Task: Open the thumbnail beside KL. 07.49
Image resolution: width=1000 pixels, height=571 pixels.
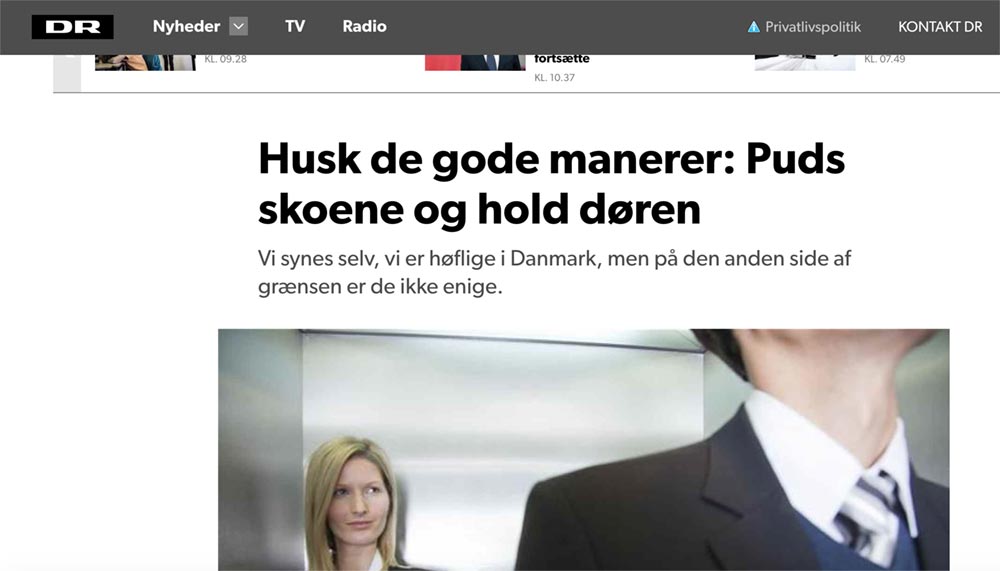Action: (805, 63)
